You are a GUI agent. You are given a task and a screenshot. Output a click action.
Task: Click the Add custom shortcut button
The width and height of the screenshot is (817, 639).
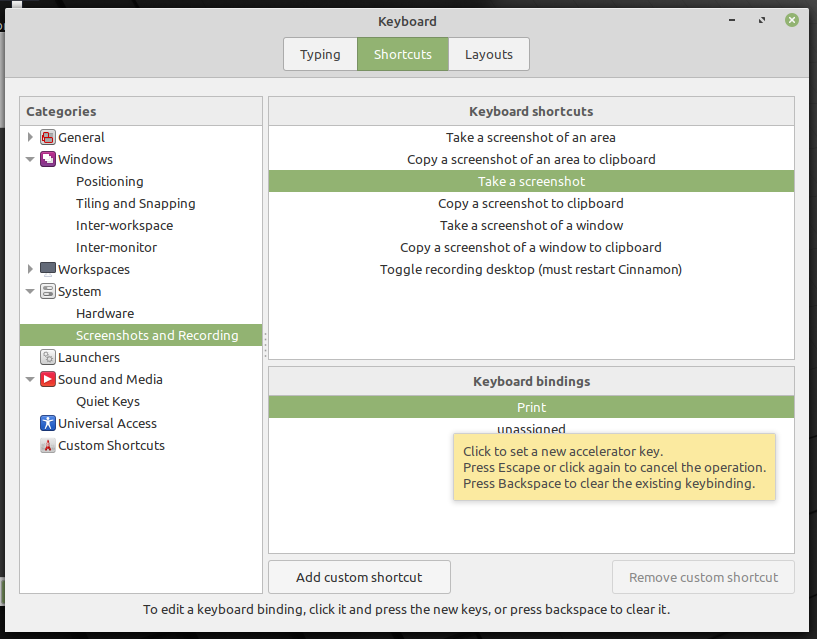359,577
